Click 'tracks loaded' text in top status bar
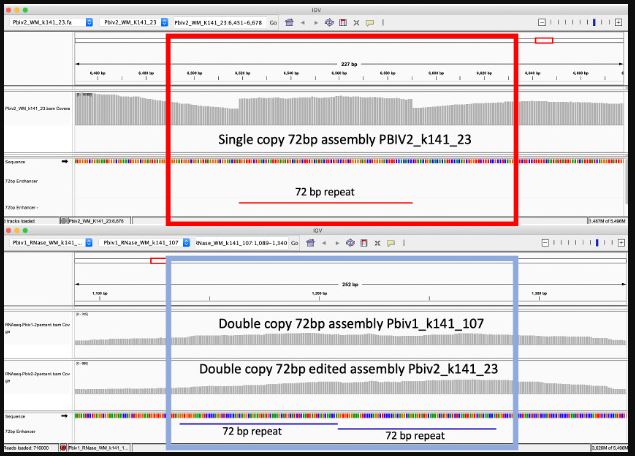 tap(20, 221)
